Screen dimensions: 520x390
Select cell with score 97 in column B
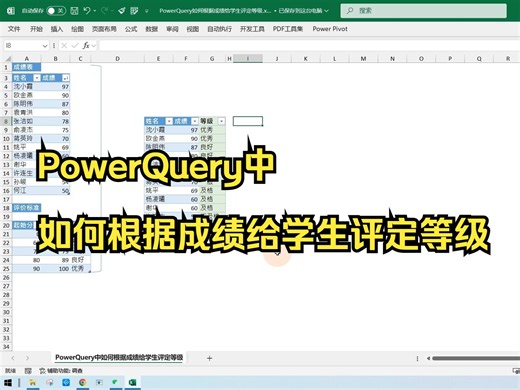pyautogui.click(x=55, y=87)
